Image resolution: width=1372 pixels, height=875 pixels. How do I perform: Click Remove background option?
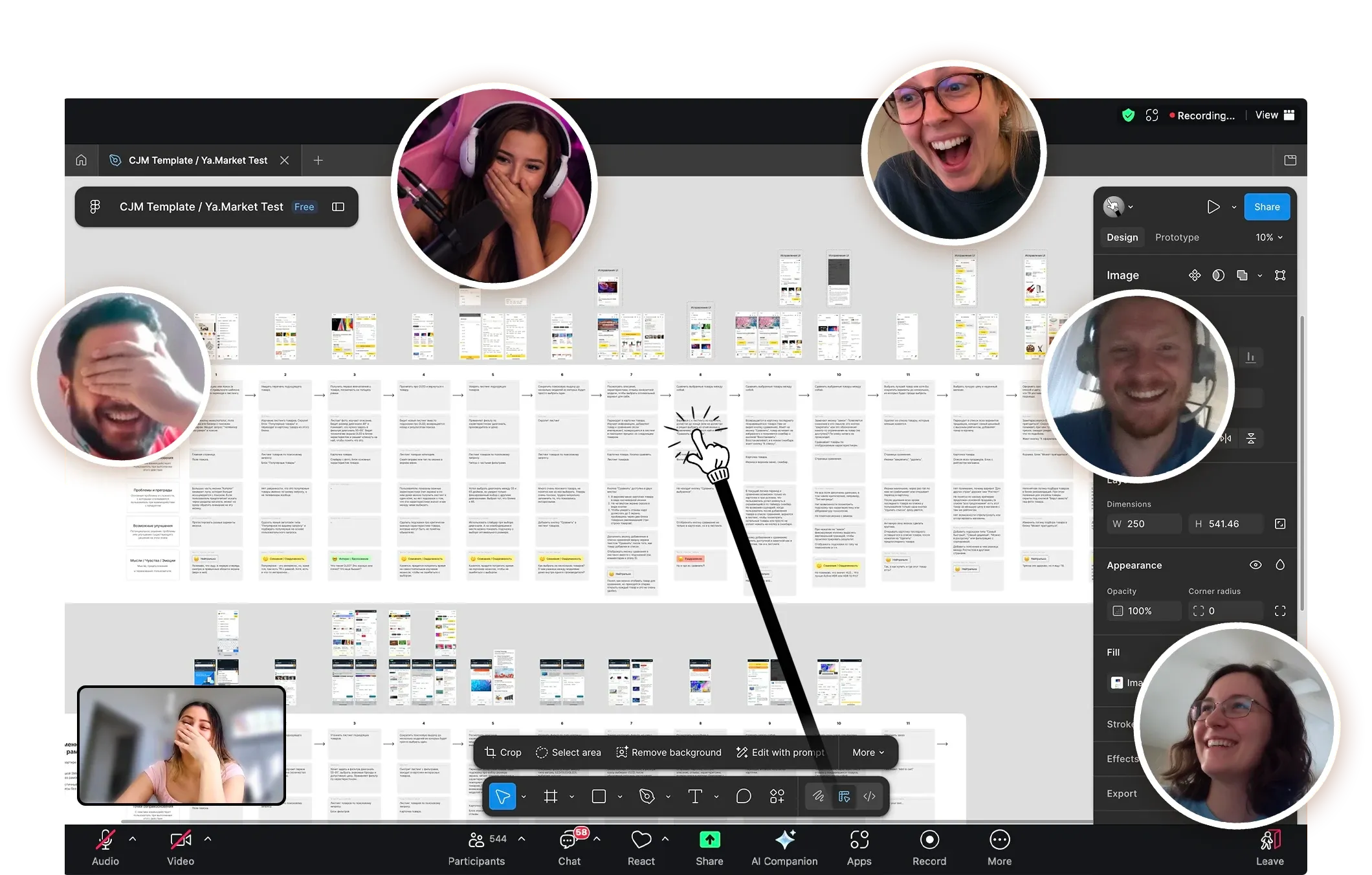pos(669,752)
